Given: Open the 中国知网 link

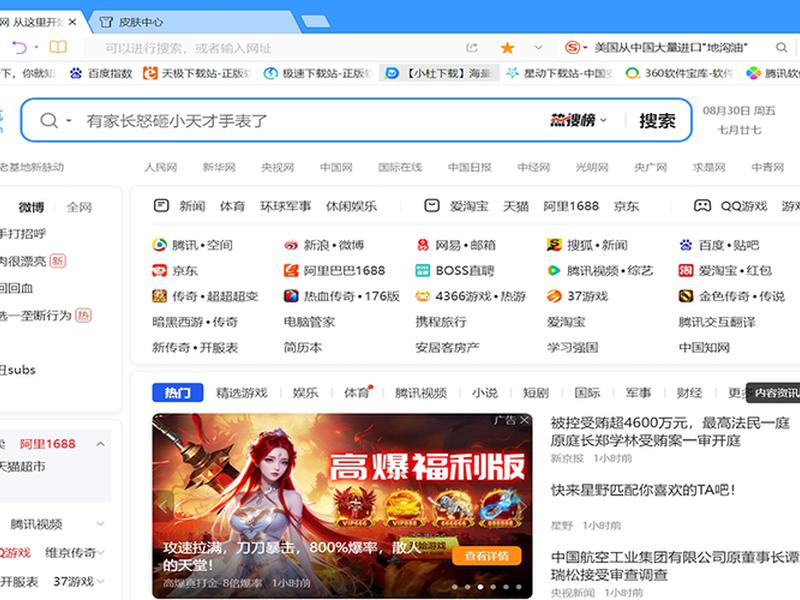Looking at the screenshot, I should coord(704,347).
